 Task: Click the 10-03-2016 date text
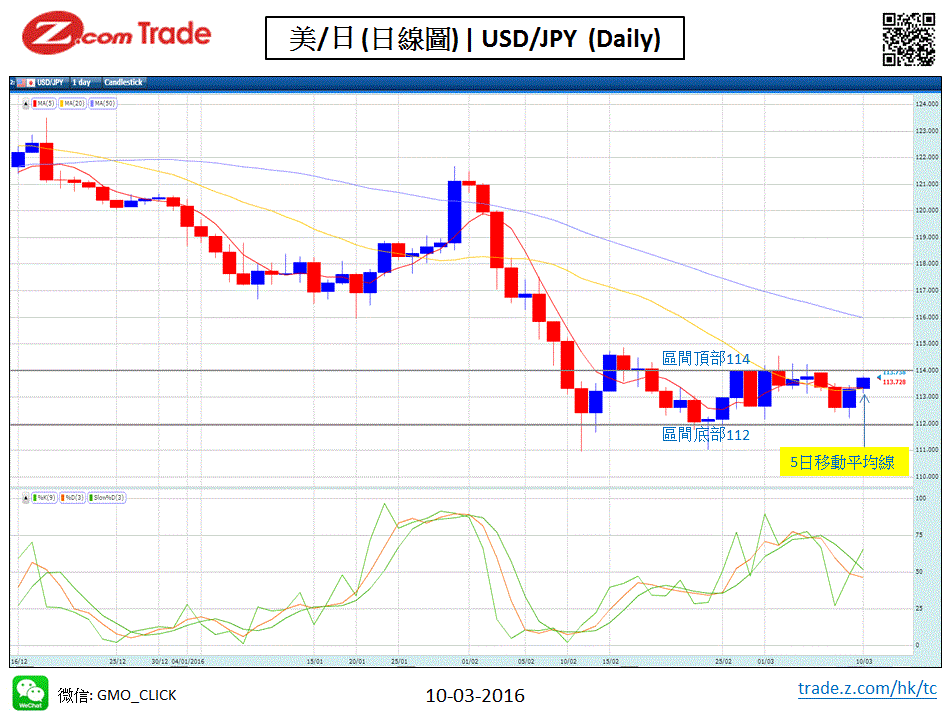point(475,696)
